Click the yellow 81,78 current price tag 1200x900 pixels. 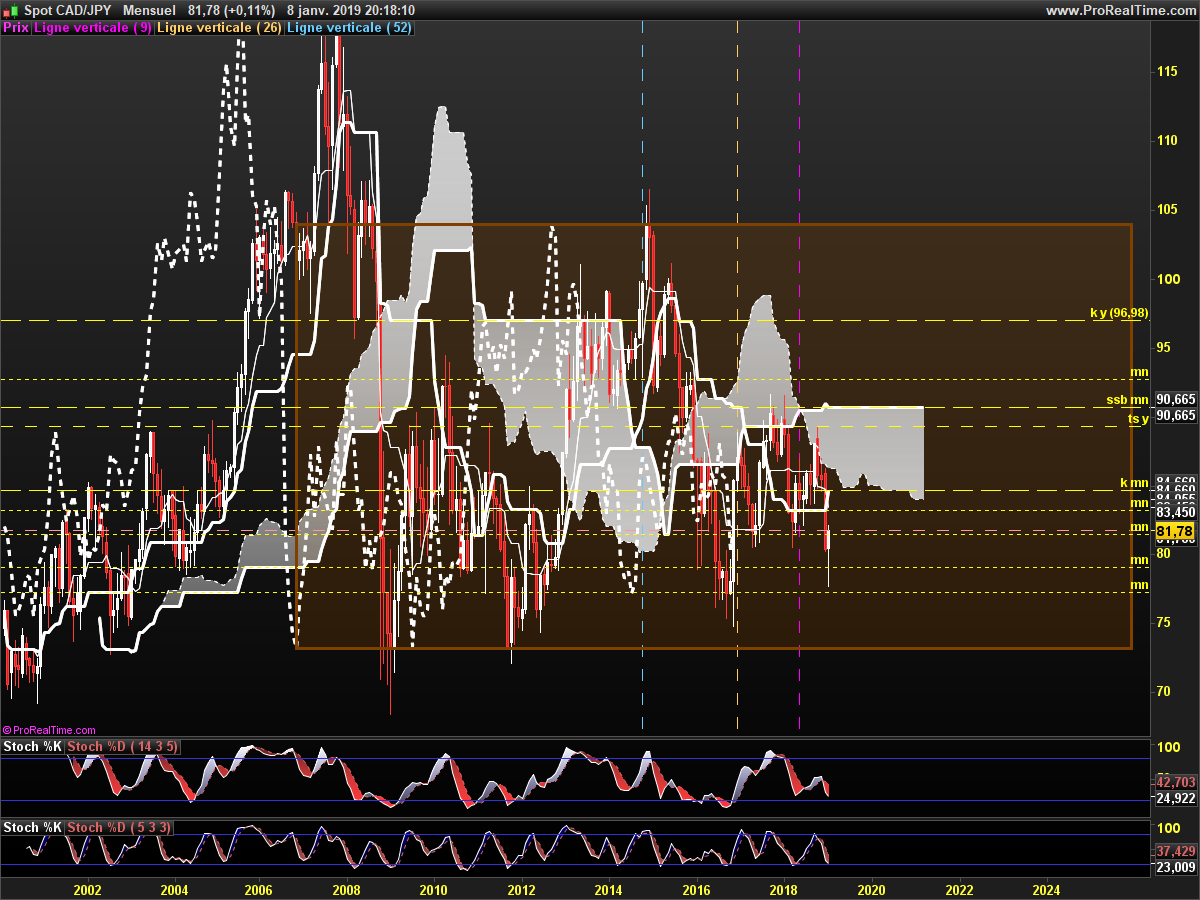[1175, 530]
